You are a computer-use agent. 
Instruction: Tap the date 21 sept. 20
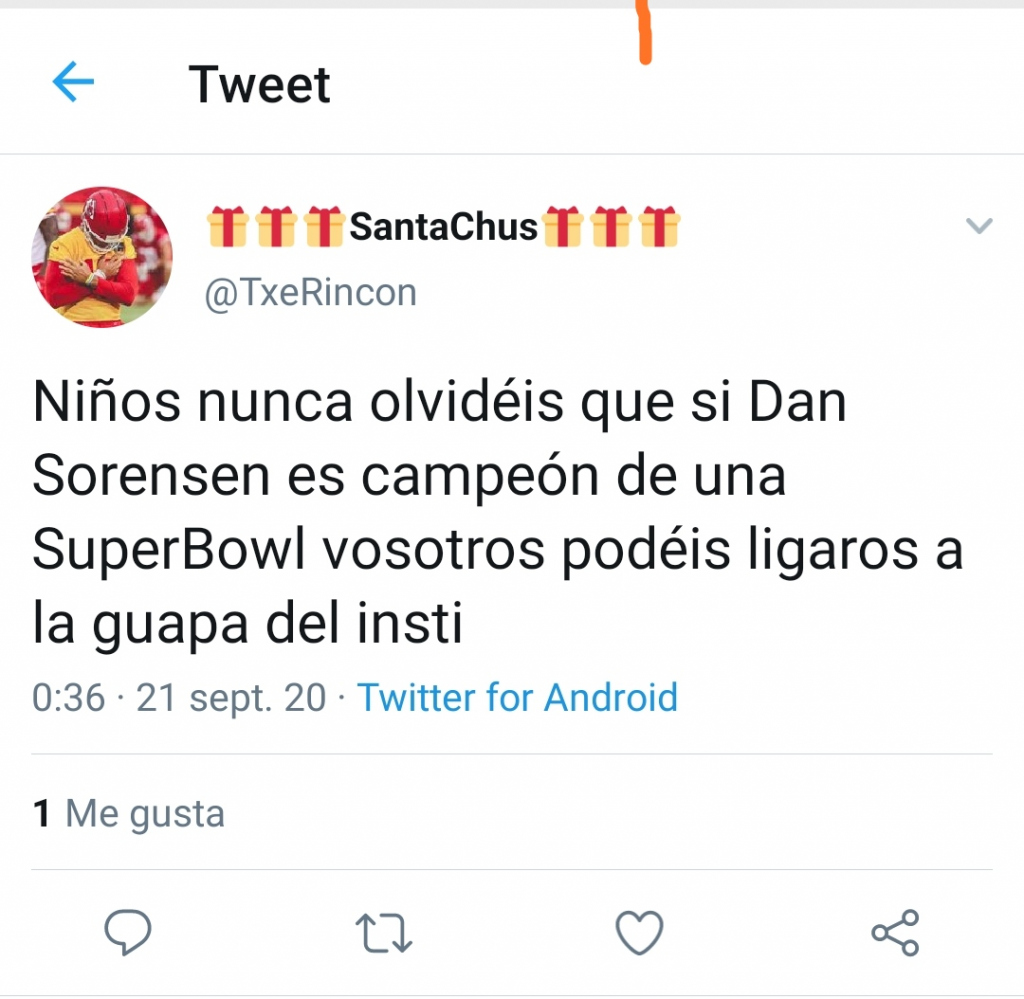231,698
